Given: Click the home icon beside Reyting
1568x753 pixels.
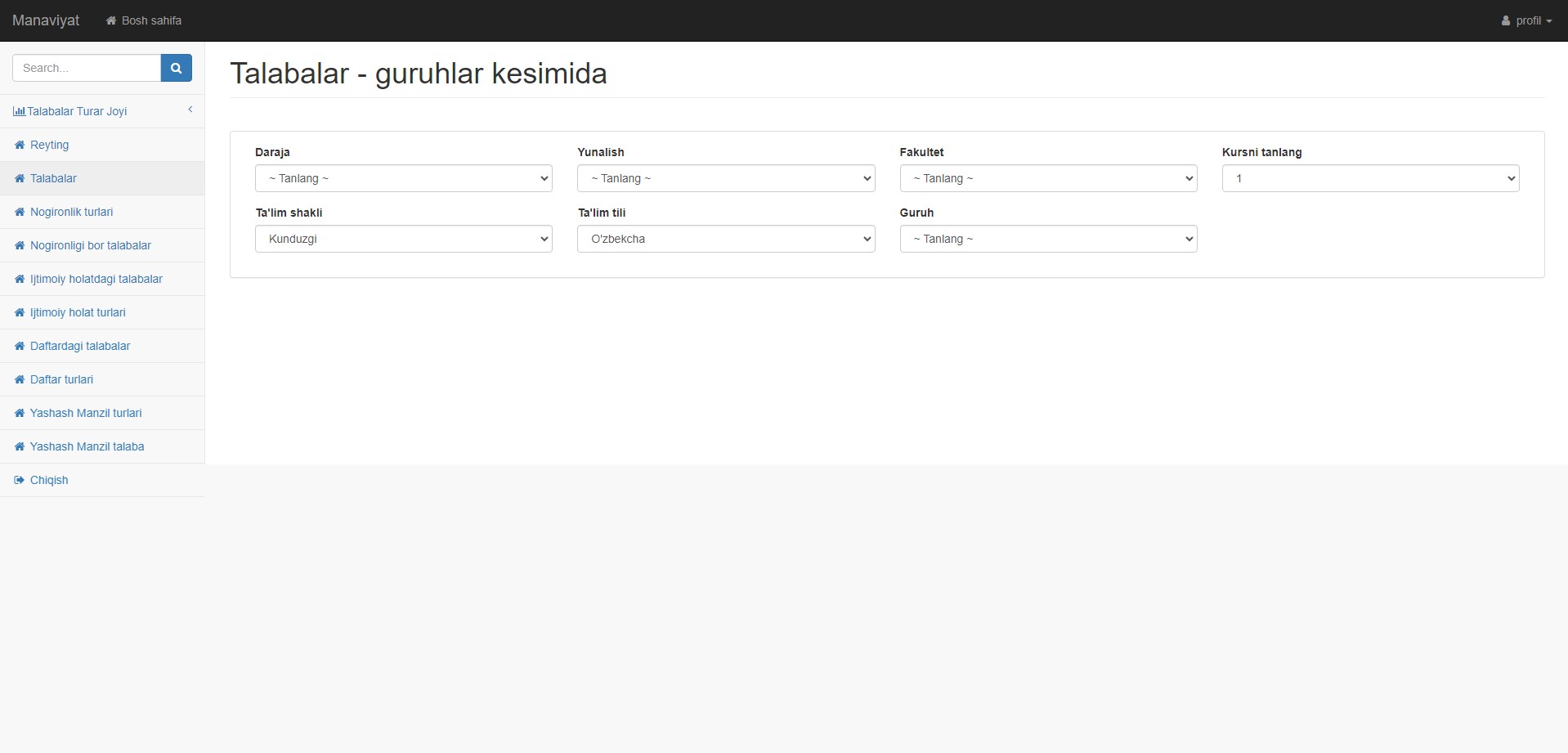Looking at the screenshot, I should click(20, 145).
